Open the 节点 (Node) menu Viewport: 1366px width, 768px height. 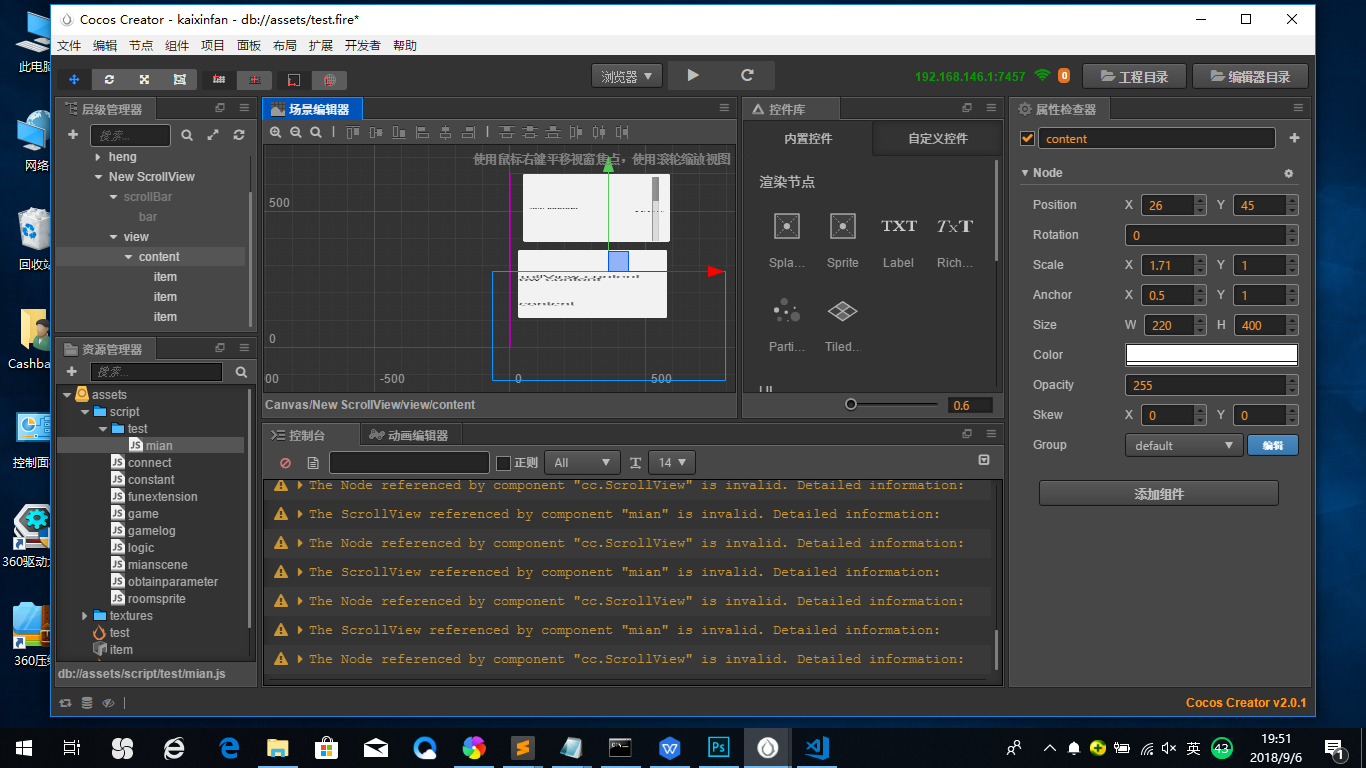[x=141, y=46]
